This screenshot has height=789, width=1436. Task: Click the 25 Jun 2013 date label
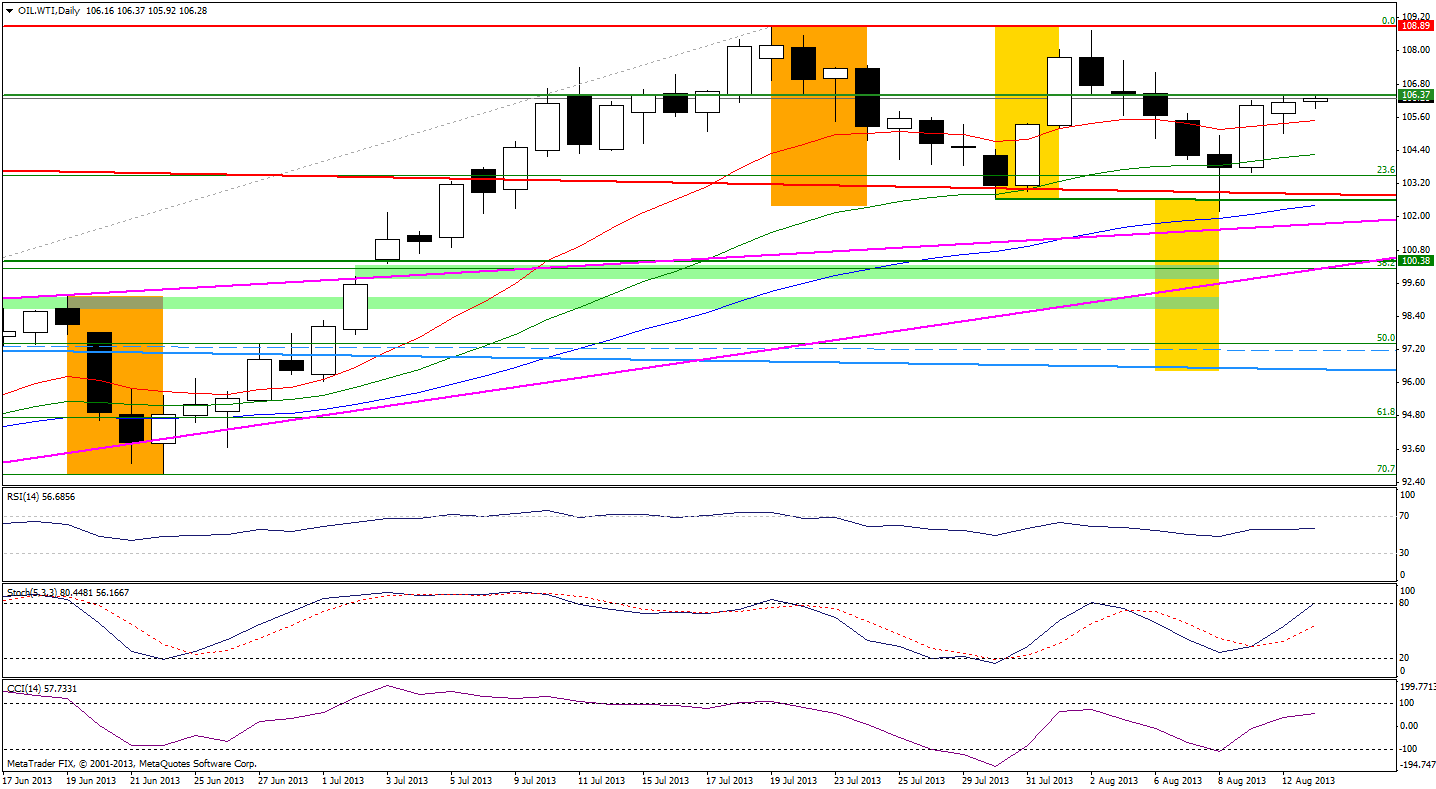(x=220, y=780)
